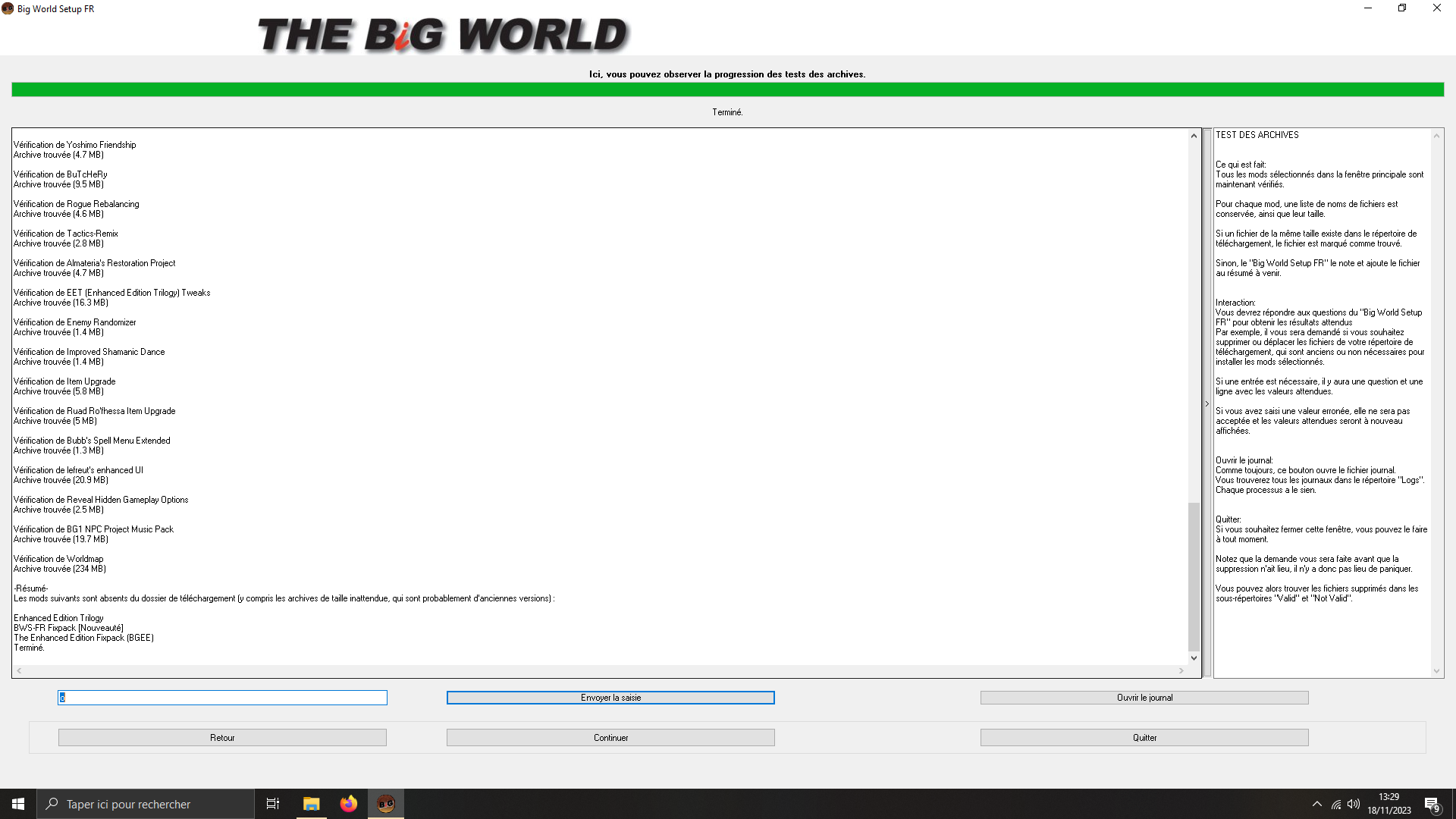Go back with the Retour button

pos(222,738)
